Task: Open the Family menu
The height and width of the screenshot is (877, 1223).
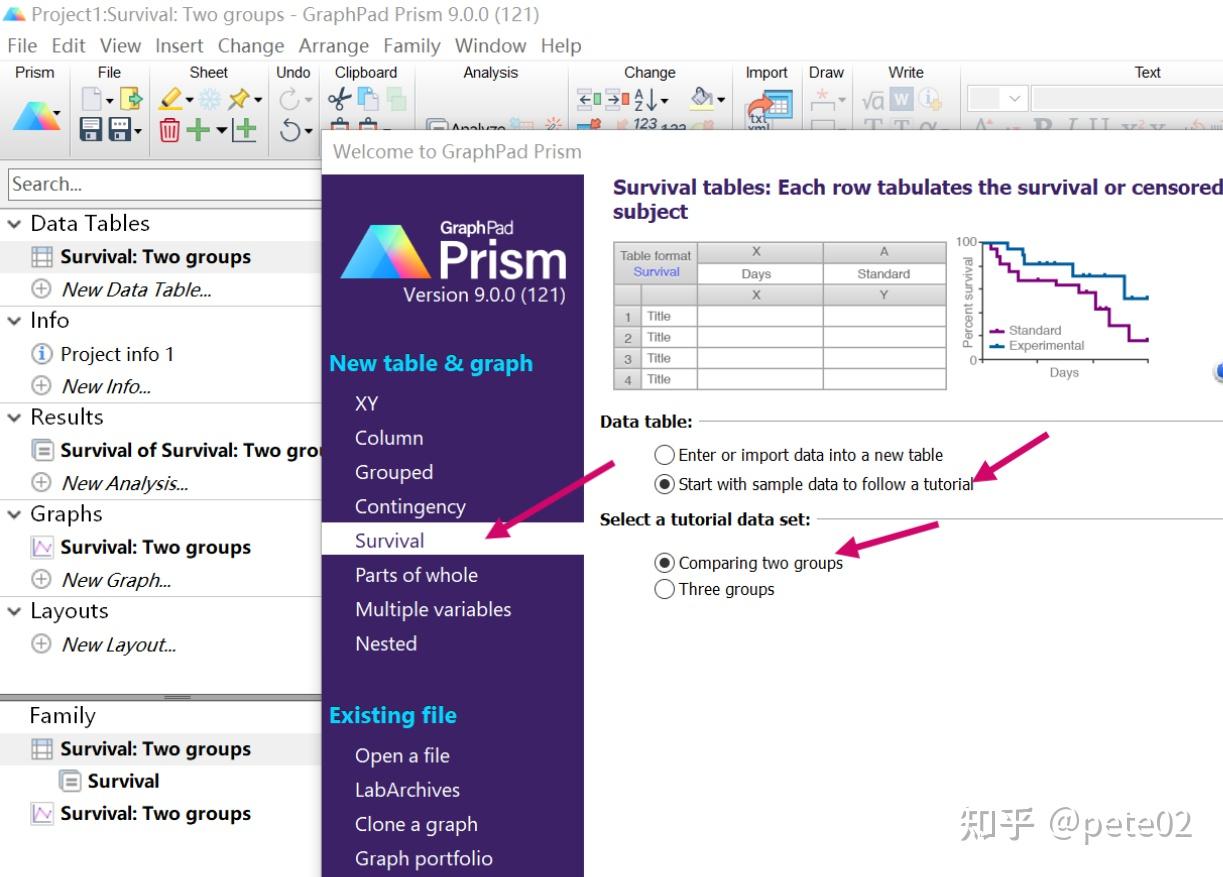Action: pyautogui.click(x=412, y=46)
